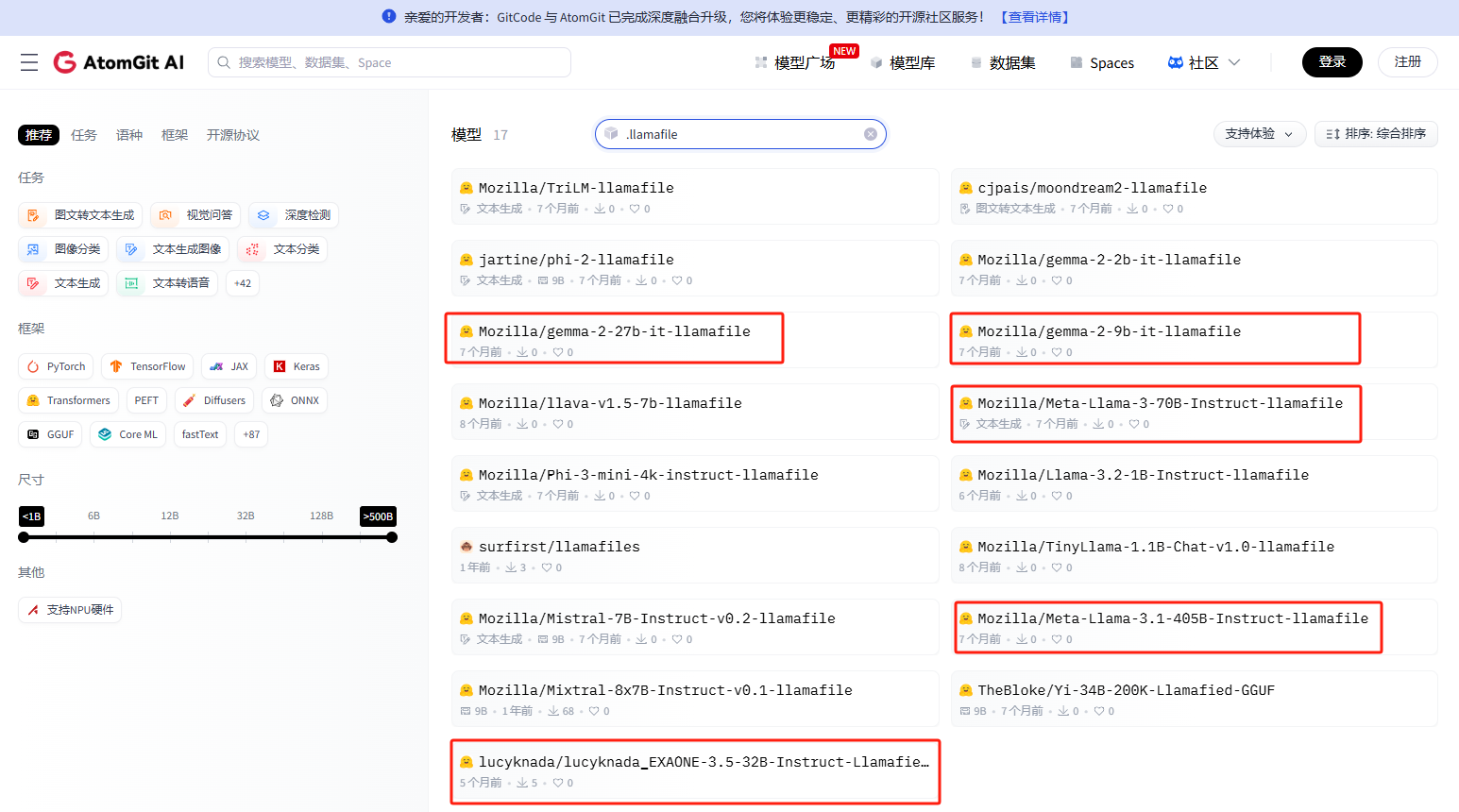
Task: Select the GGUF framework tag
Action: tap(50, 434)
